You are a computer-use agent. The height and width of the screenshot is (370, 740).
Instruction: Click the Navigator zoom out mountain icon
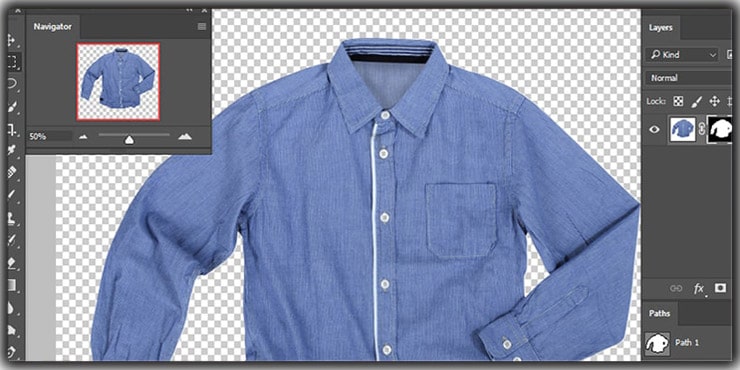pyautogui.click(x=84, y=137)
